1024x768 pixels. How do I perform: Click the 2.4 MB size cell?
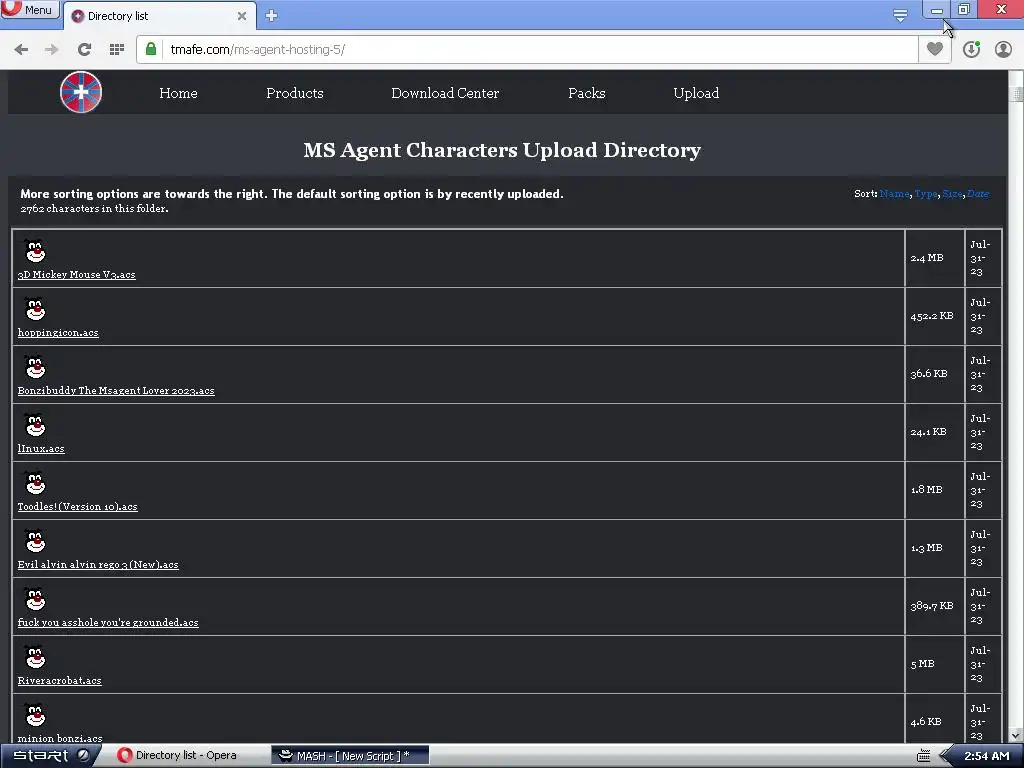pyautogui.click(x=935, y=258)
